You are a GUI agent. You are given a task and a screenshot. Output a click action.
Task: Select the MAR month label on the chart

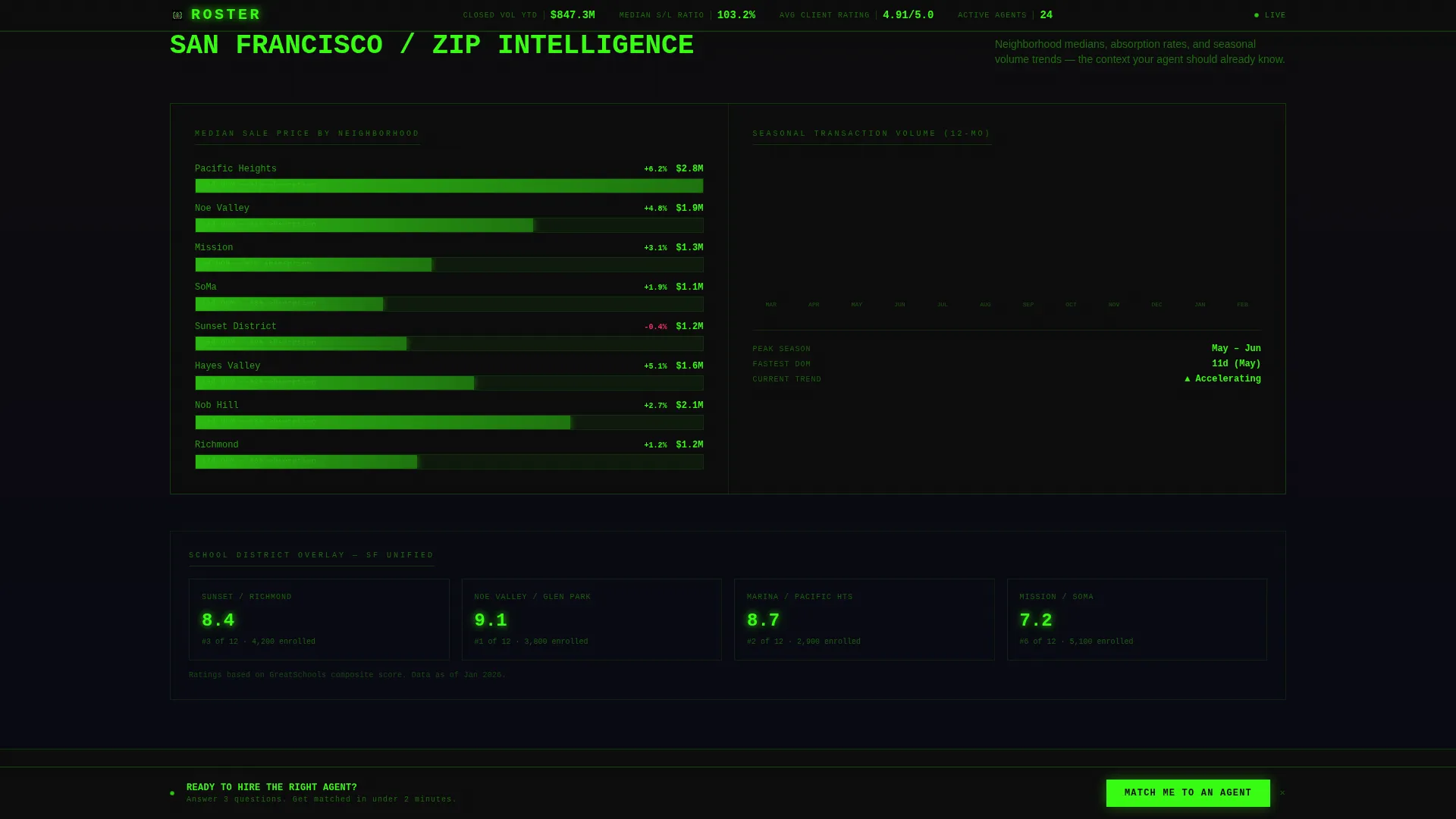(x=770, y=305)
